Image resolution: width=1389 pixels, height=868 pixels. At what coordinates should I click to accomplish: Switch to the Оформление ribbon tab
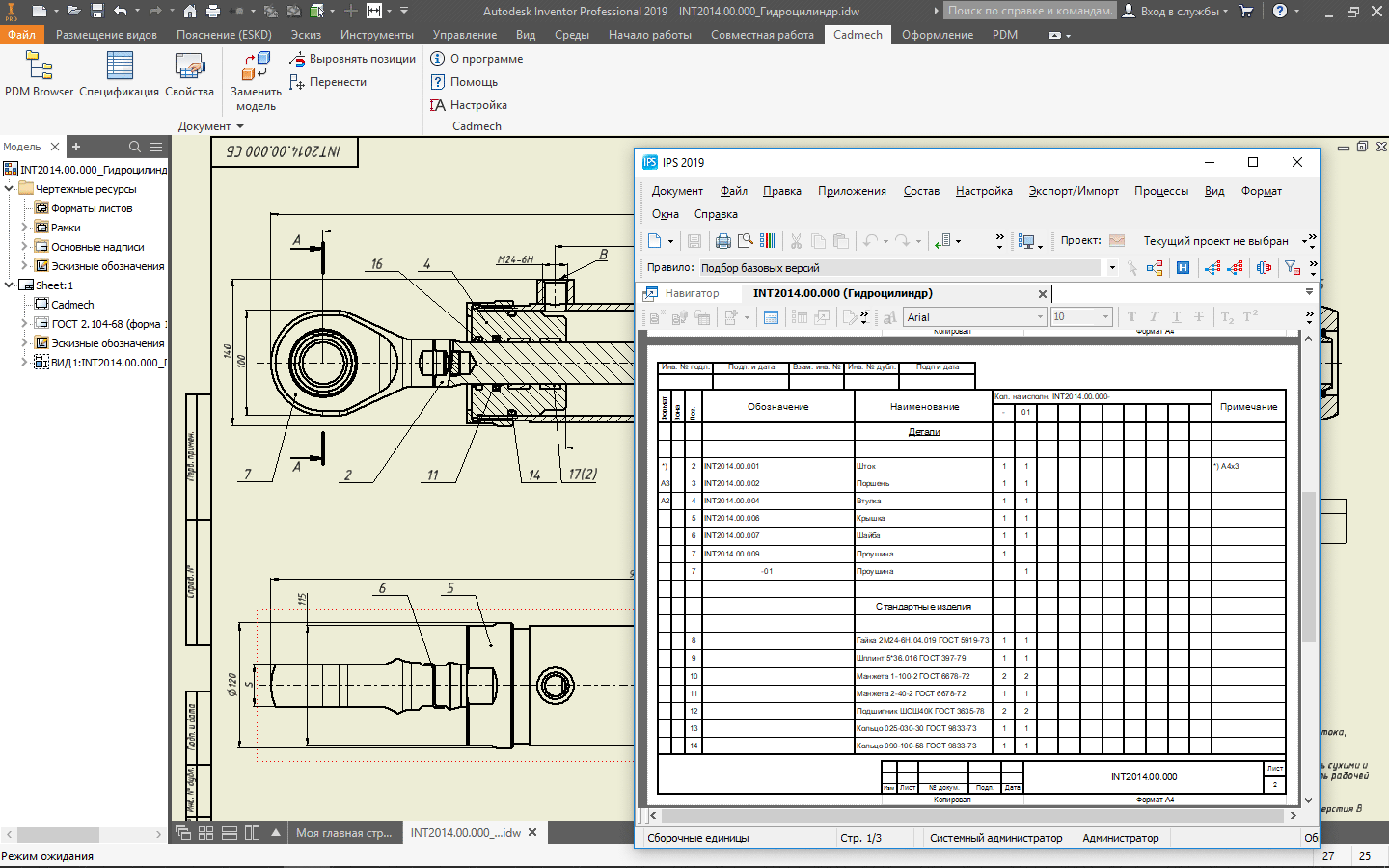(937, 35)
